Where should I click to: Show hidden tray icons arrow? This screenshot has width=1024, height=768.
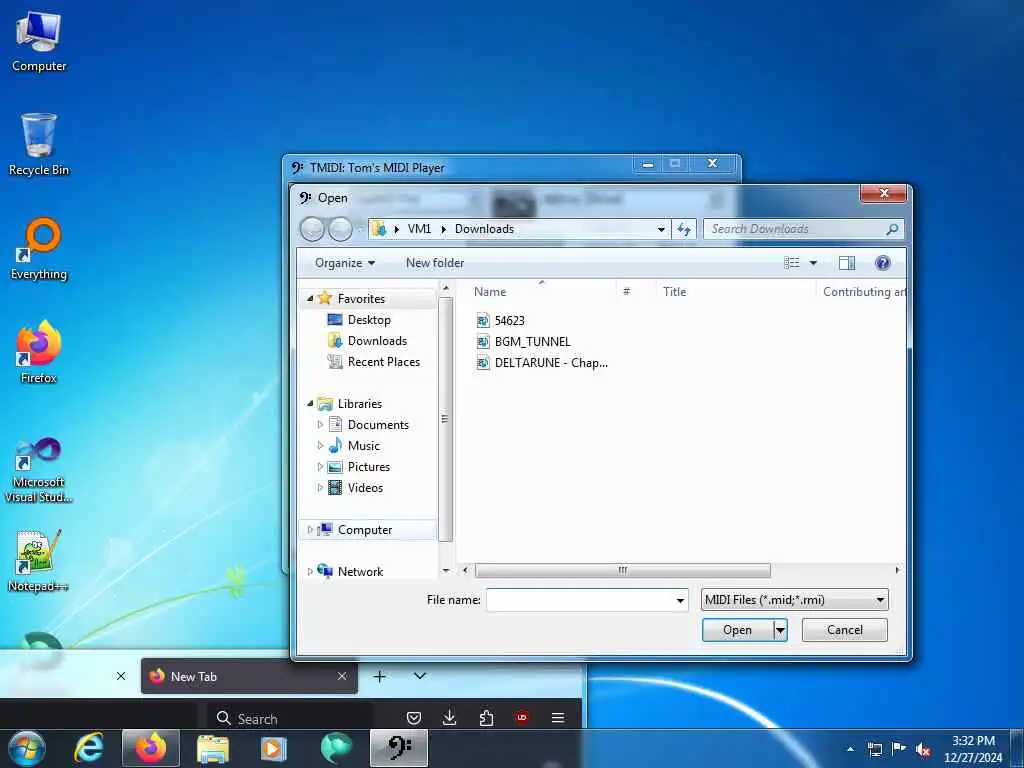click(850, 749)
